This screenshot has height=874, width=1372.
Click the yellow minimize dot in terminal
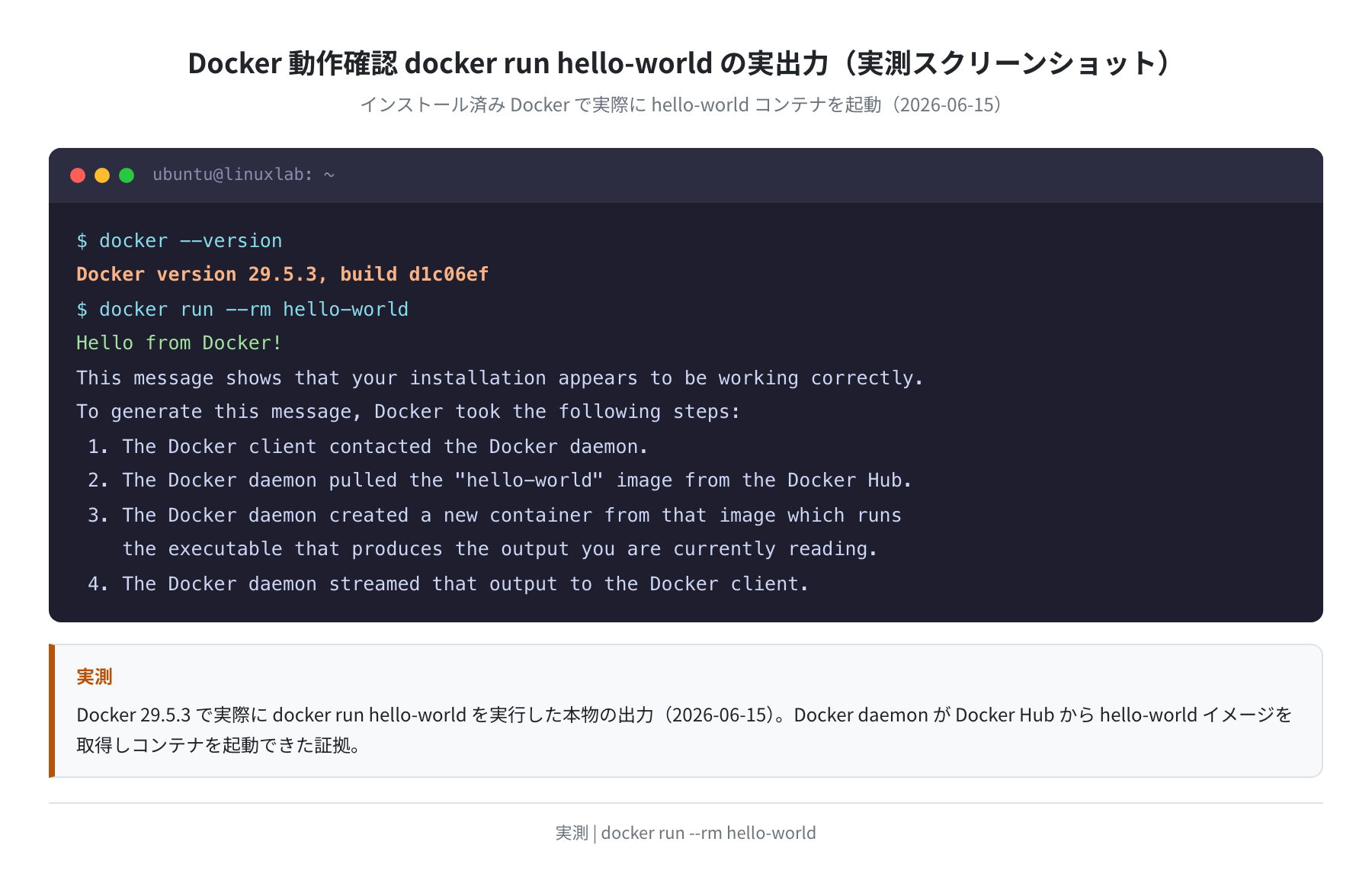click(x=102, y=175)
